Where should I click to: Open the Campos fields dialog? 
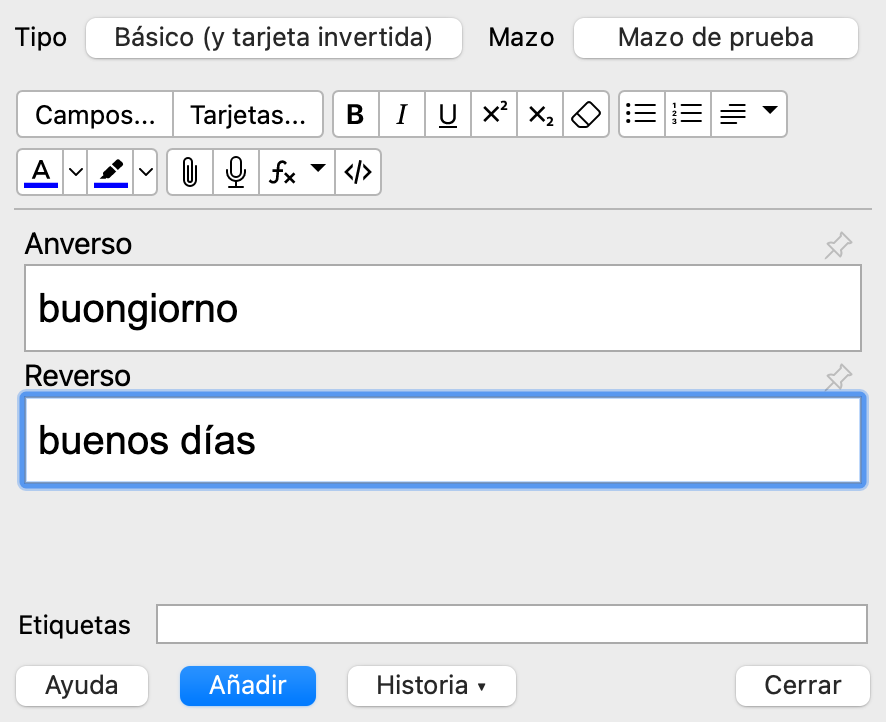(x=95, y=114)
